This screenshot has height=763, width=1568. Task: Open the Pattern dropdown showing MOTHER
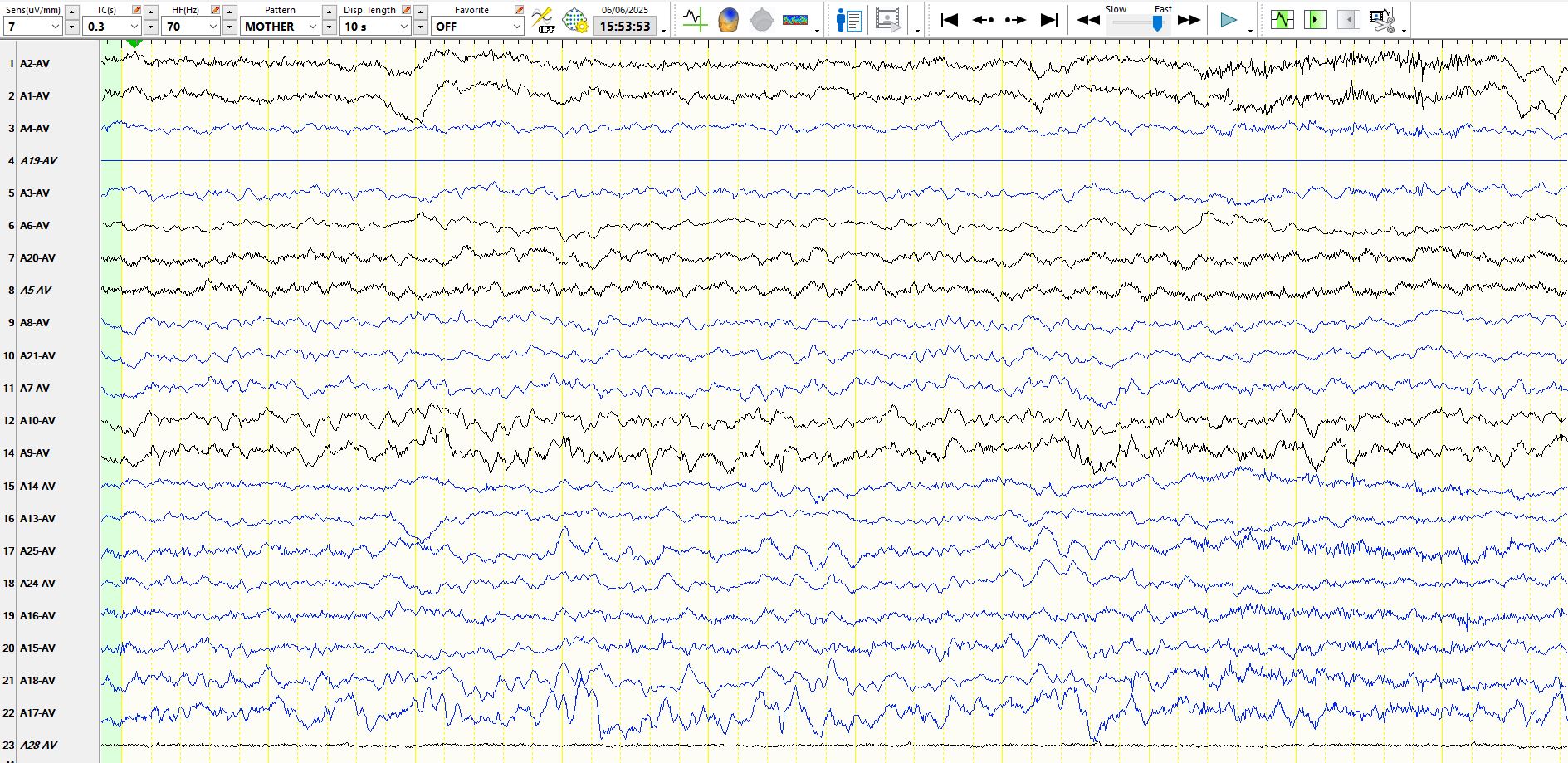pyautogui.click(x=312, y=27)
